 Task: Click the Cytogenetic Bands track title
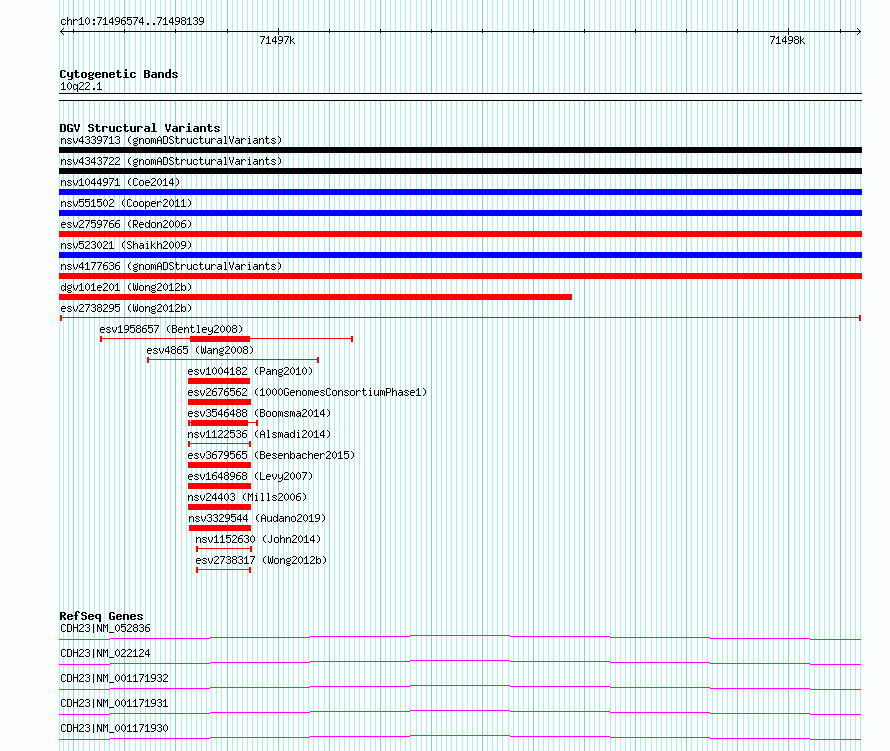[119, 74]
